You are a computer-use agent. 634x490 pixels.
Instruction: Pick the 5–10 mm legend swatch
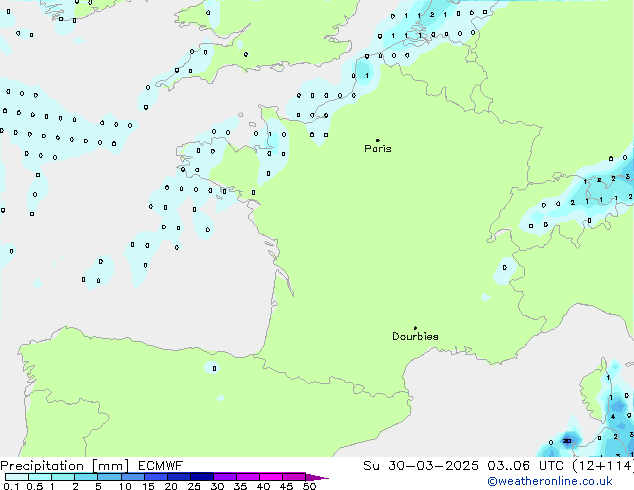109,477
